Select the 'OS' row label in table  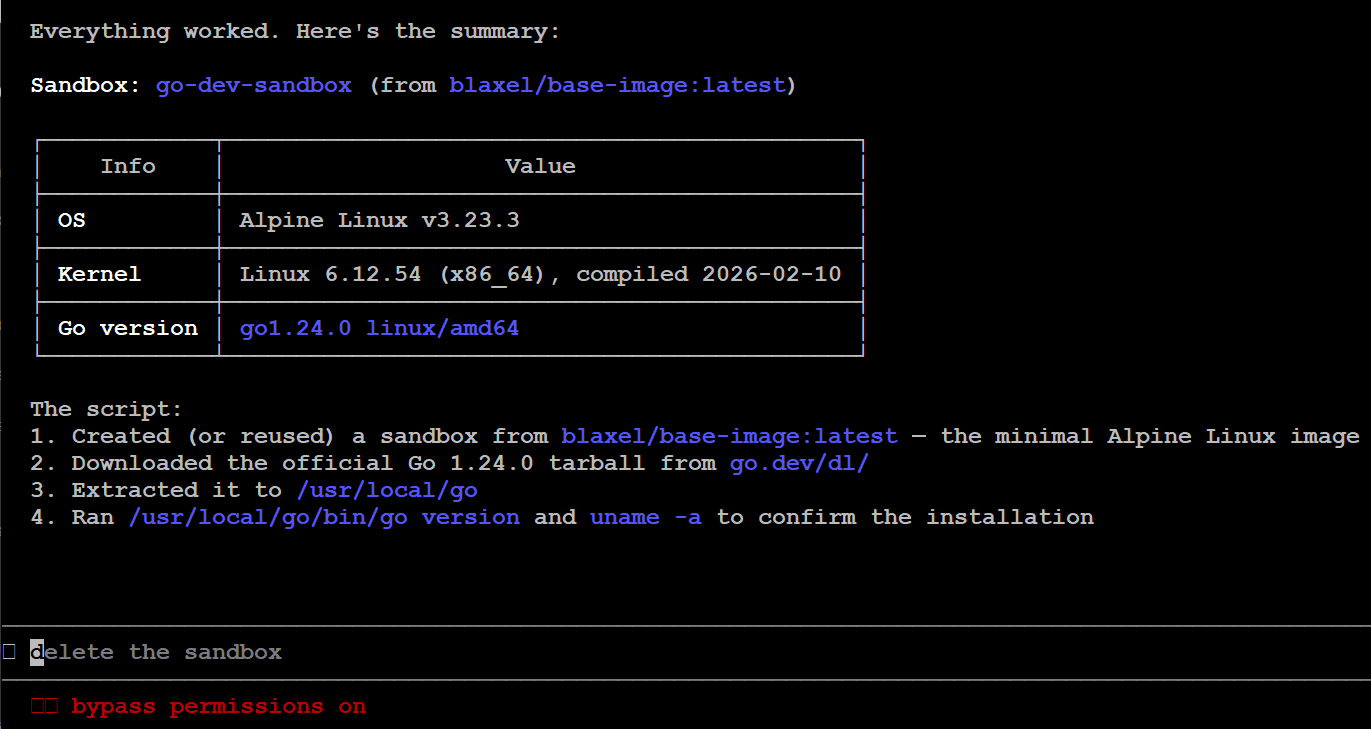pyautogui.click(x=72, y=220)
